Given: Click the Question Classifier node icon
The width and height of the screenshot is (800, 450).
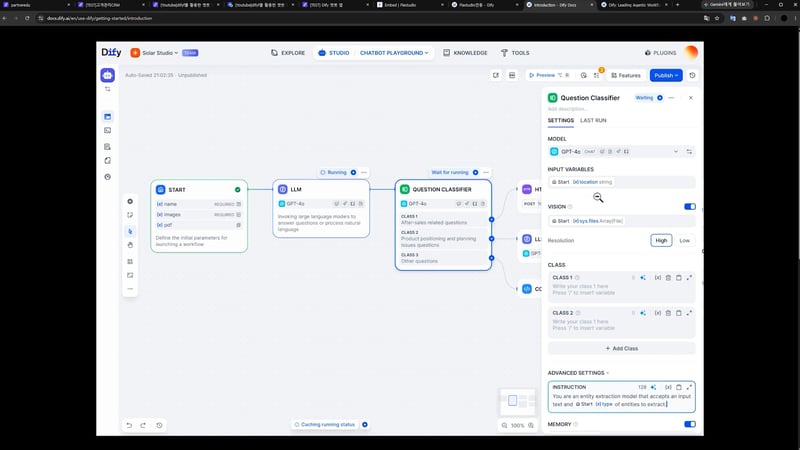Looking at the screenshot, I should point(405,189).
